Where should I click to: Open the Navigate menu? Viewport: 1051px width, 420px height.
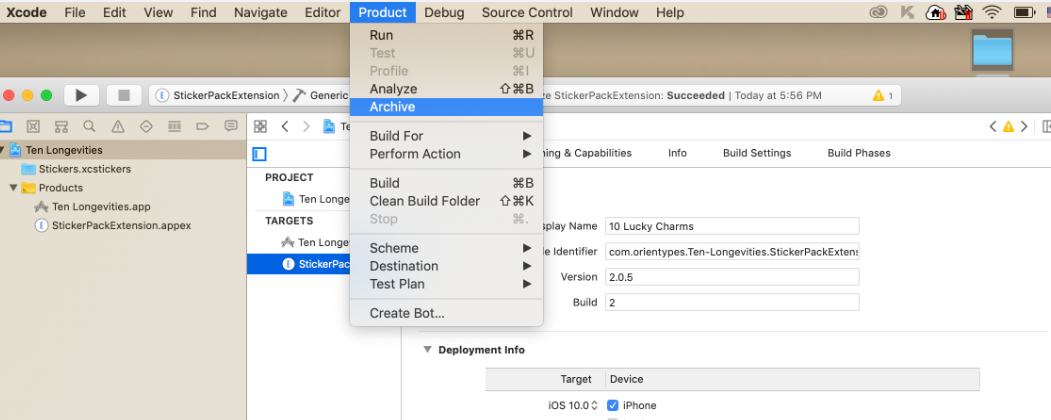[x=260, y=12]
